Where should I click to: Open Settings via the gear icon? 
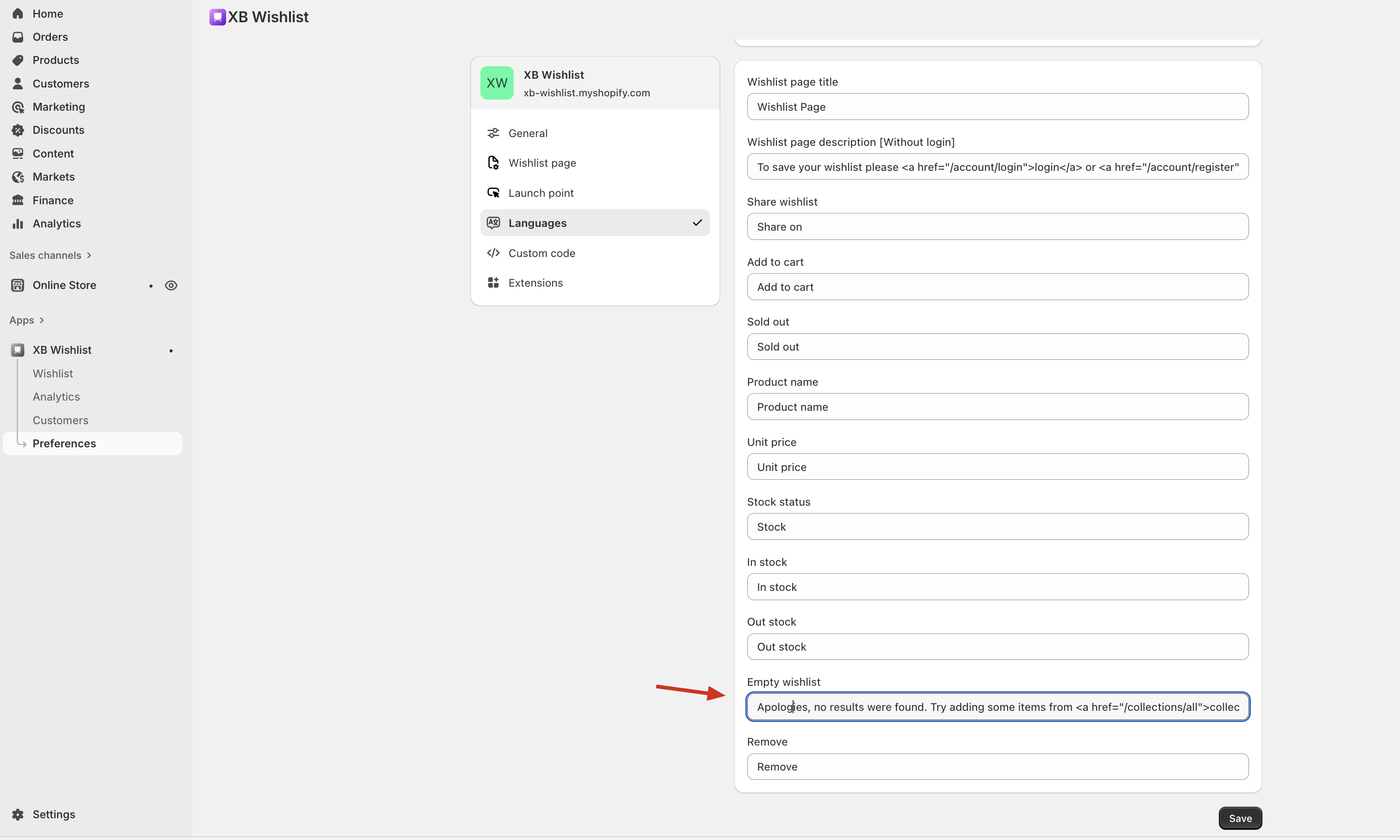[18, 814]
